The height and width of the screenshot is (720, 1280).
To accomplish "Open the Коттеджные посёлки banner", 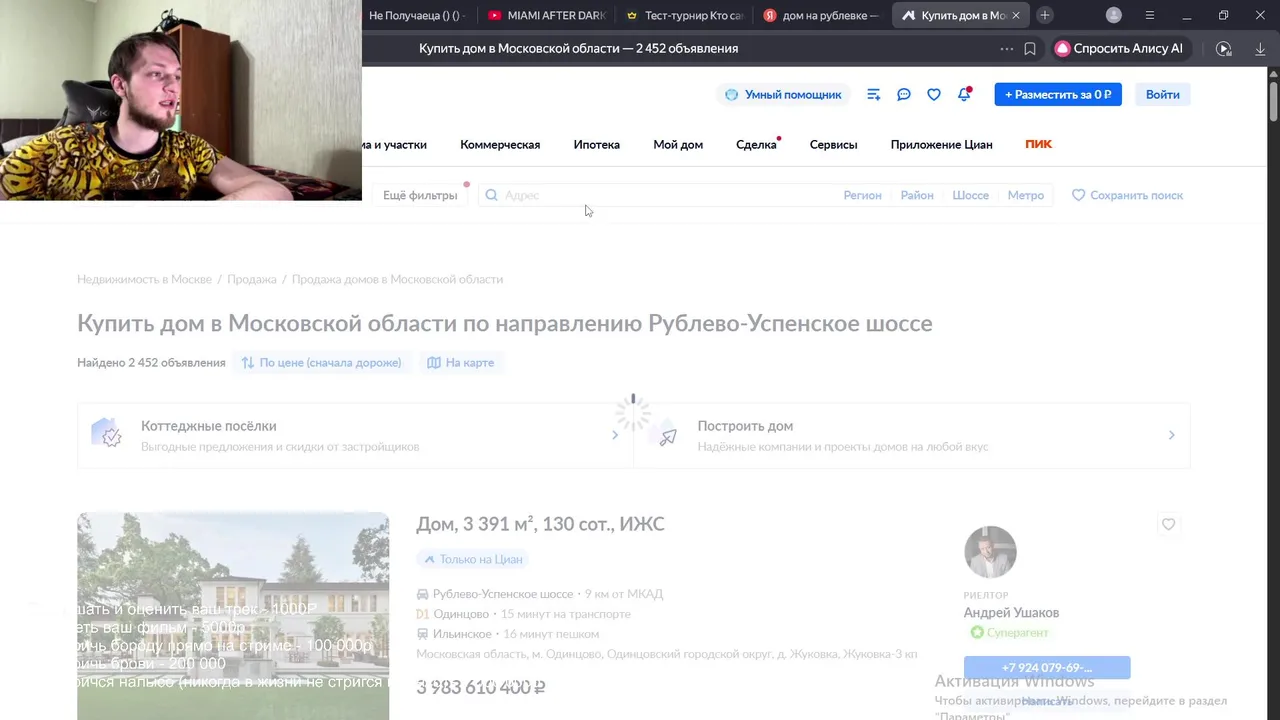I will pyautogui.click(x=355, y=435).
